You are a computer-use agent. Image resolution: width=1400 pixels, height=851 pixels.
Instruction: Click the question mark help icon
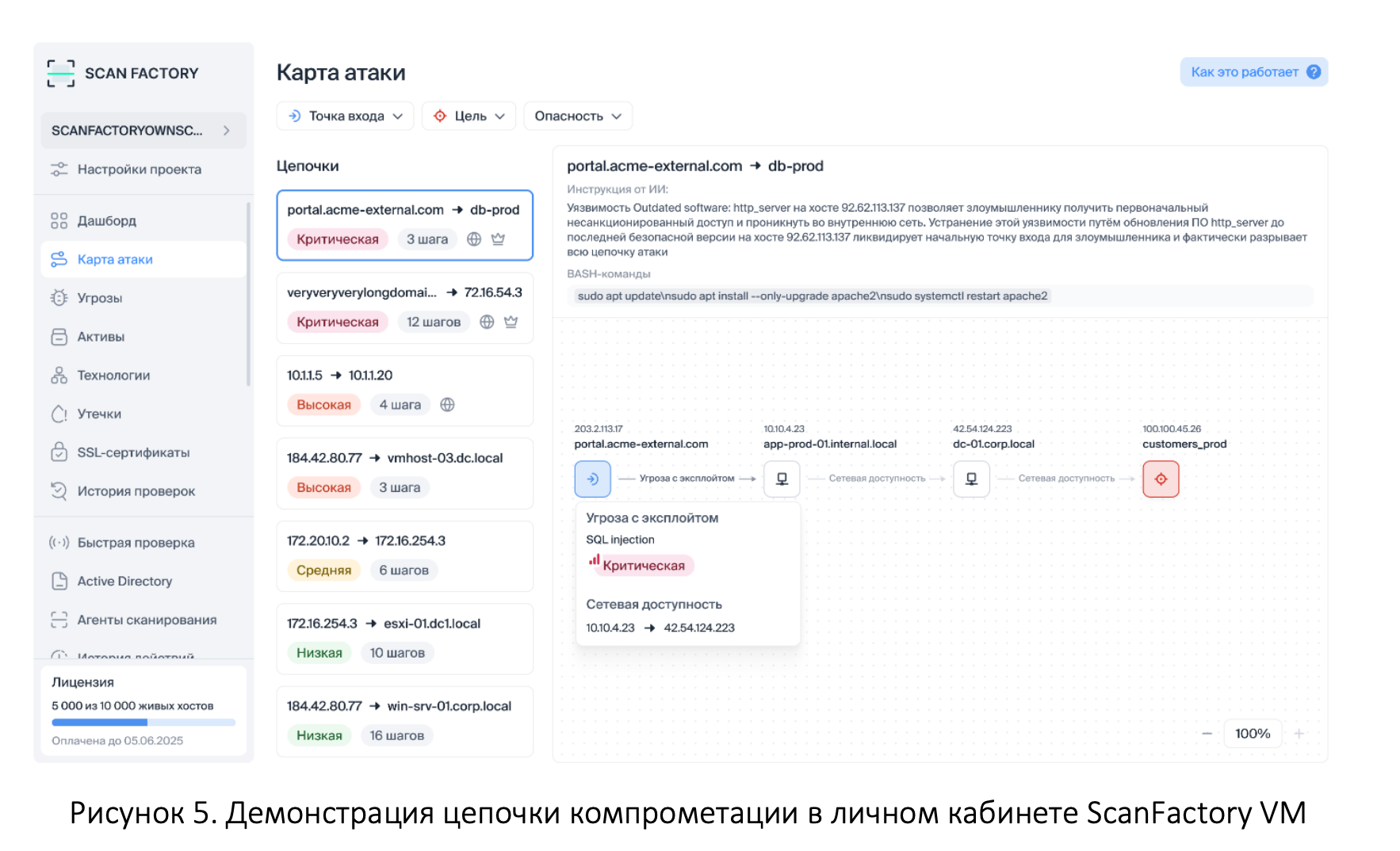coord(1314,72)
